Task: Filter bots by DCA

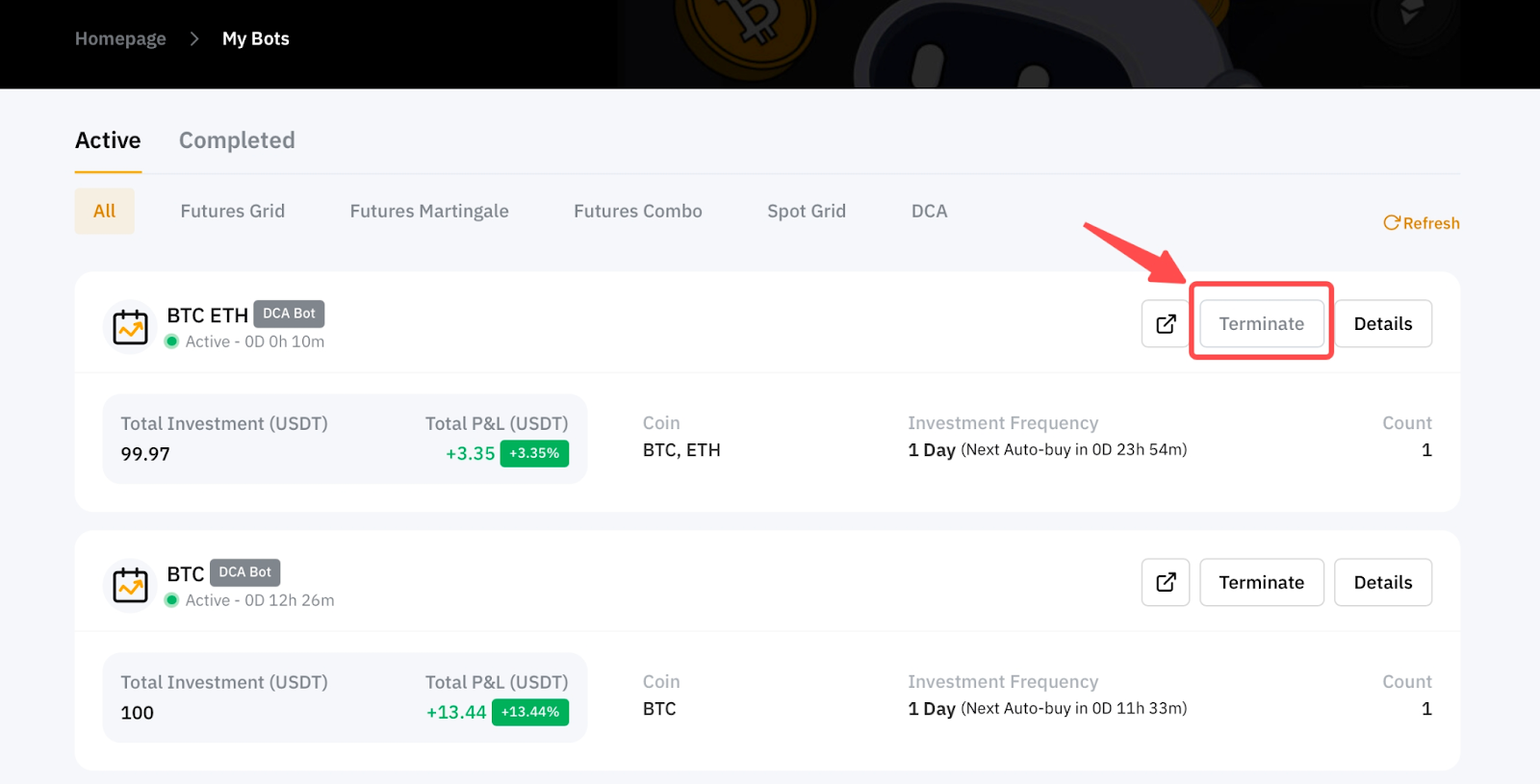Action: (x=929, y=212)
